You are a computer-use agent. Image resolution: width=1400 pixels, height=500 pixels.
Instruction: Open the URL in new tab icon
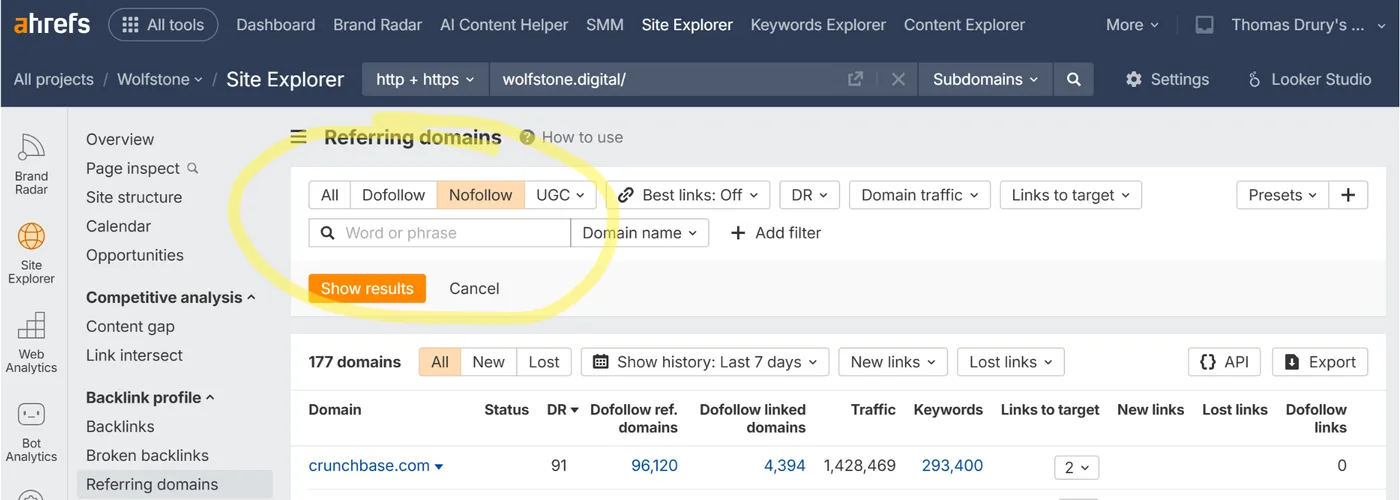pos(855,79)
